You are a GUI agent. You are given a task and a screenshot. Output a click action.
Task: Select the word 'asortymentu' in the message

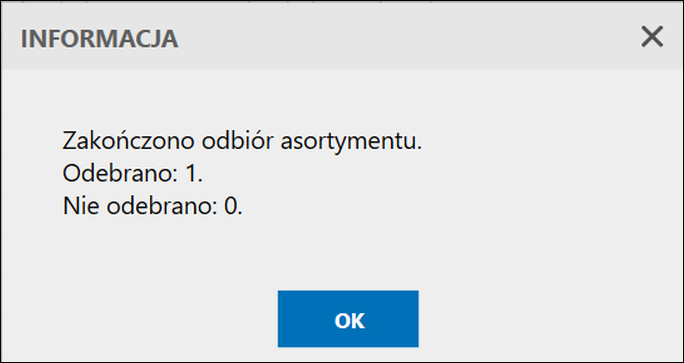pyautogui.click(x=351, y=143)
